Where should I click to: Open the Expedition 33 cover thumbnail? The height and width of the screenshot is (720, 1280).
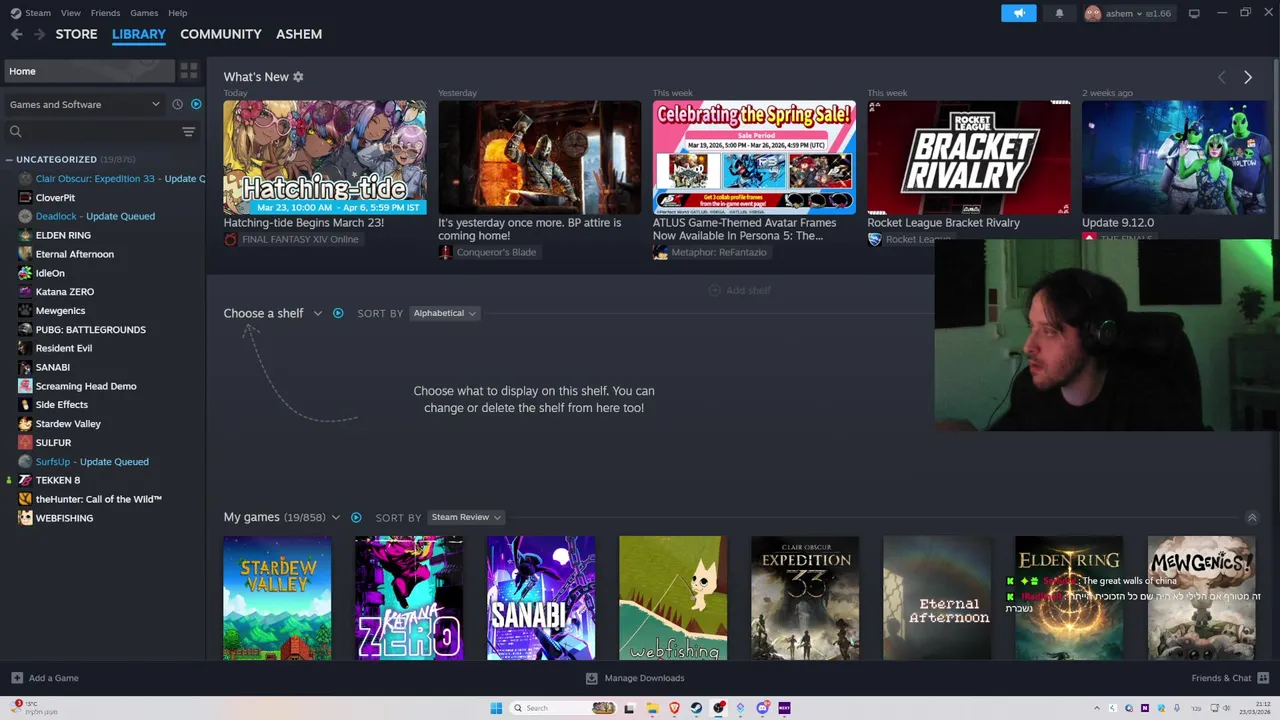pos(805,598)
